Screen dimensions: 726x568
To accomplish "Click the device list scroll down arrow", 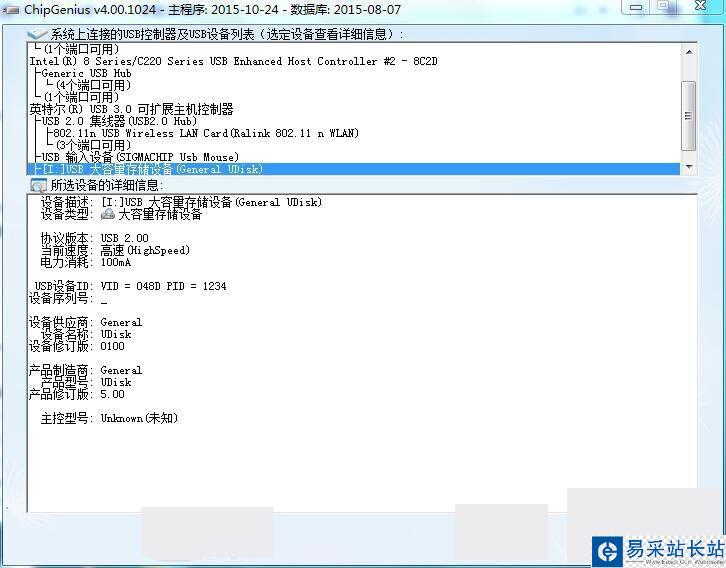I will click(689, 167).
